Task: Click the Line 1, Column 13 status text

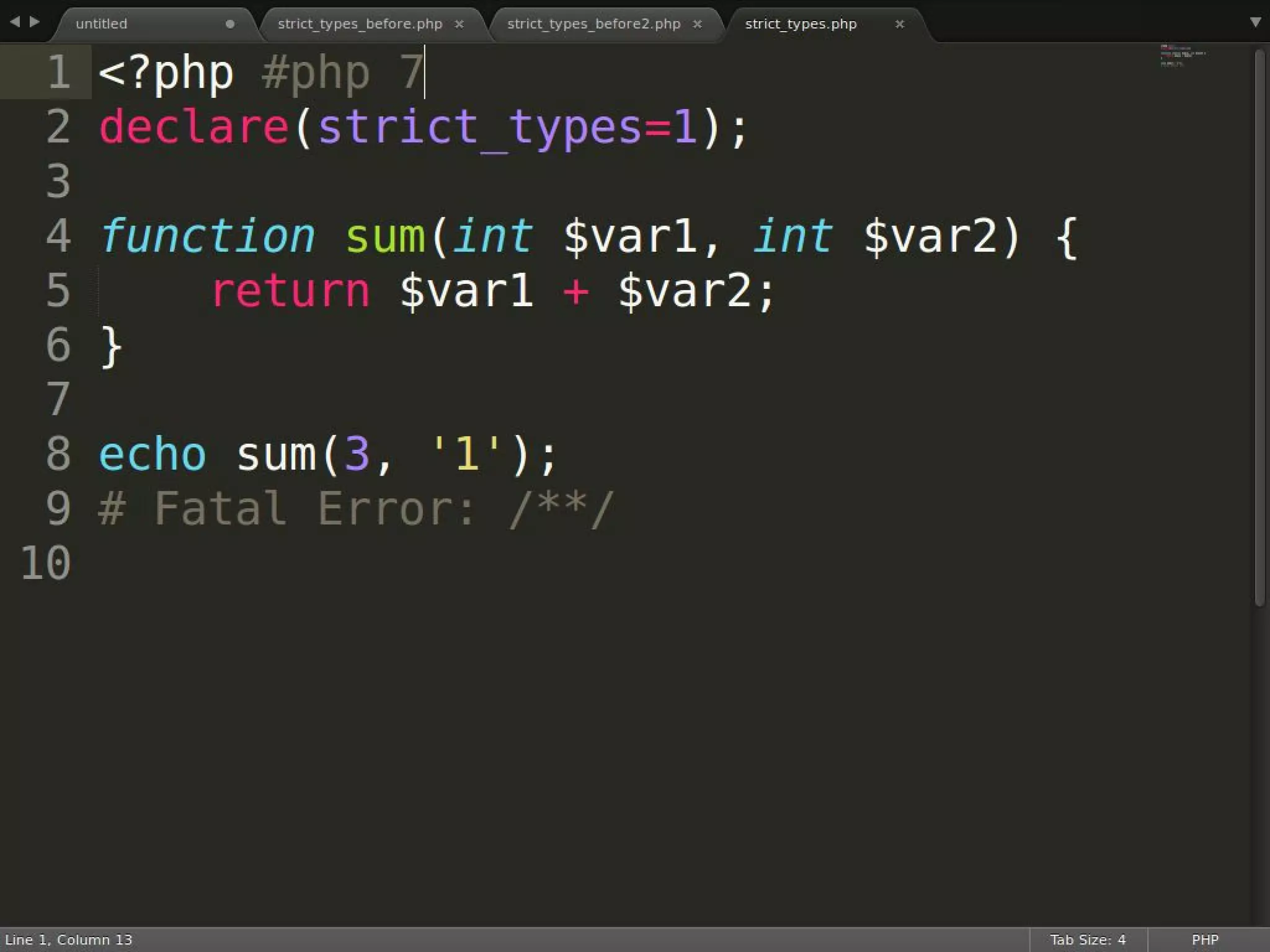Action: tap(69, 940)
